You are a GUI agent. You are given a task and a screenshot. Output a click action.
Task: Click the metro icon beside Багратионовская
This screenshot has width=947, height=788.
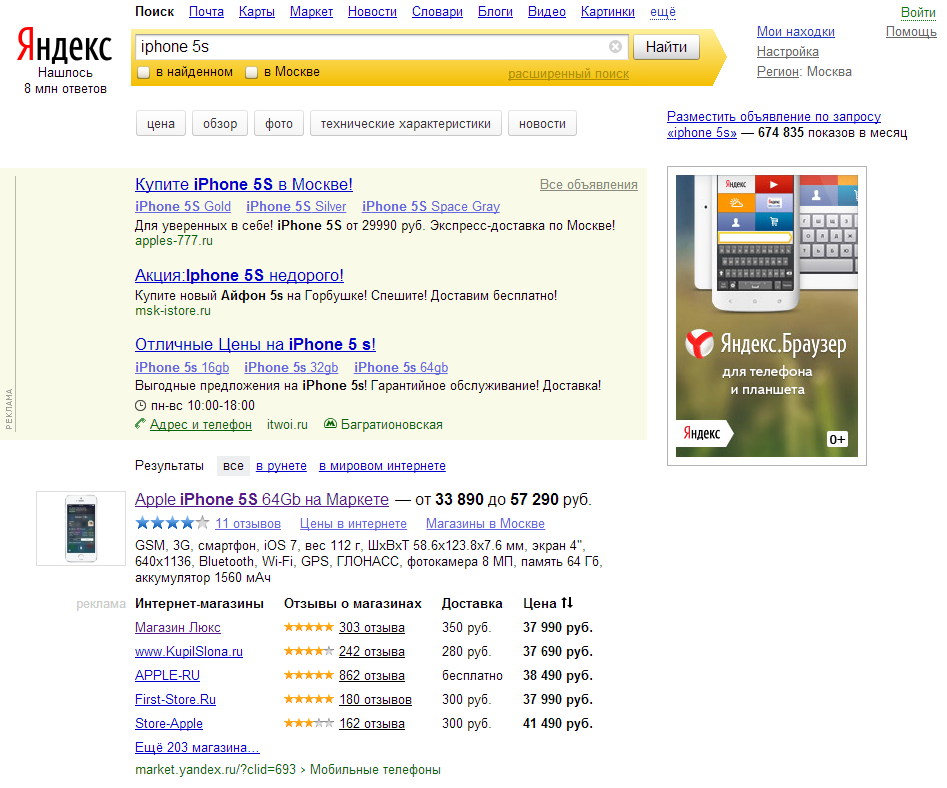[x=330, y=424]
